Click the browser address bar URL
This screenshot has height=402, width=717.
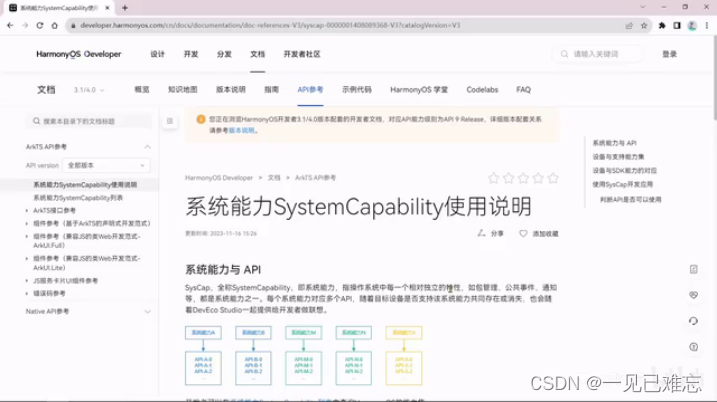tap(270, 26)
